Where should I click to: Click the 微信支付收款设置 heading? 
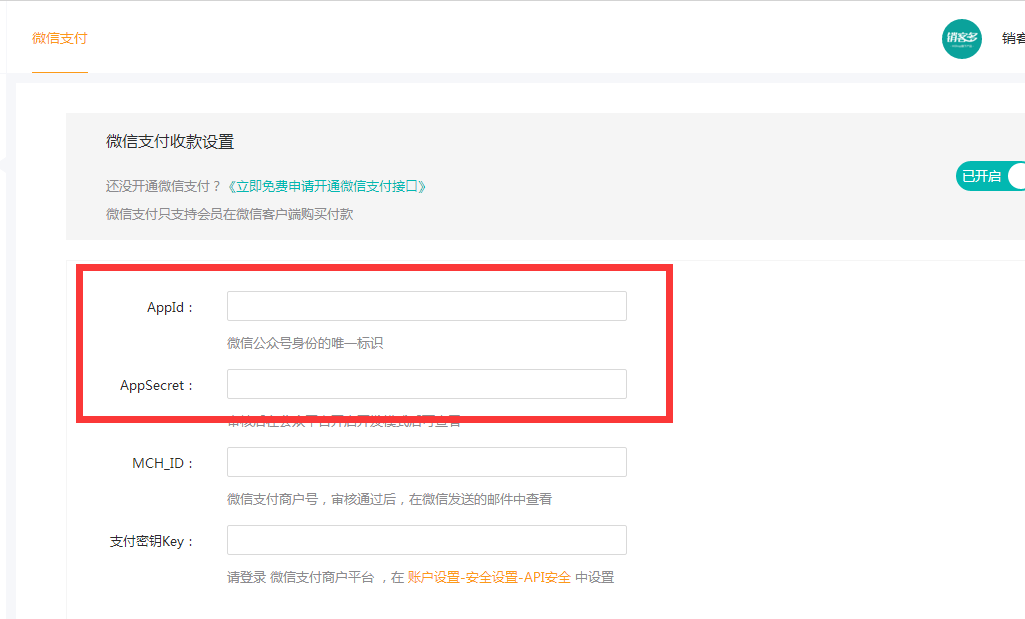point(170,142)
